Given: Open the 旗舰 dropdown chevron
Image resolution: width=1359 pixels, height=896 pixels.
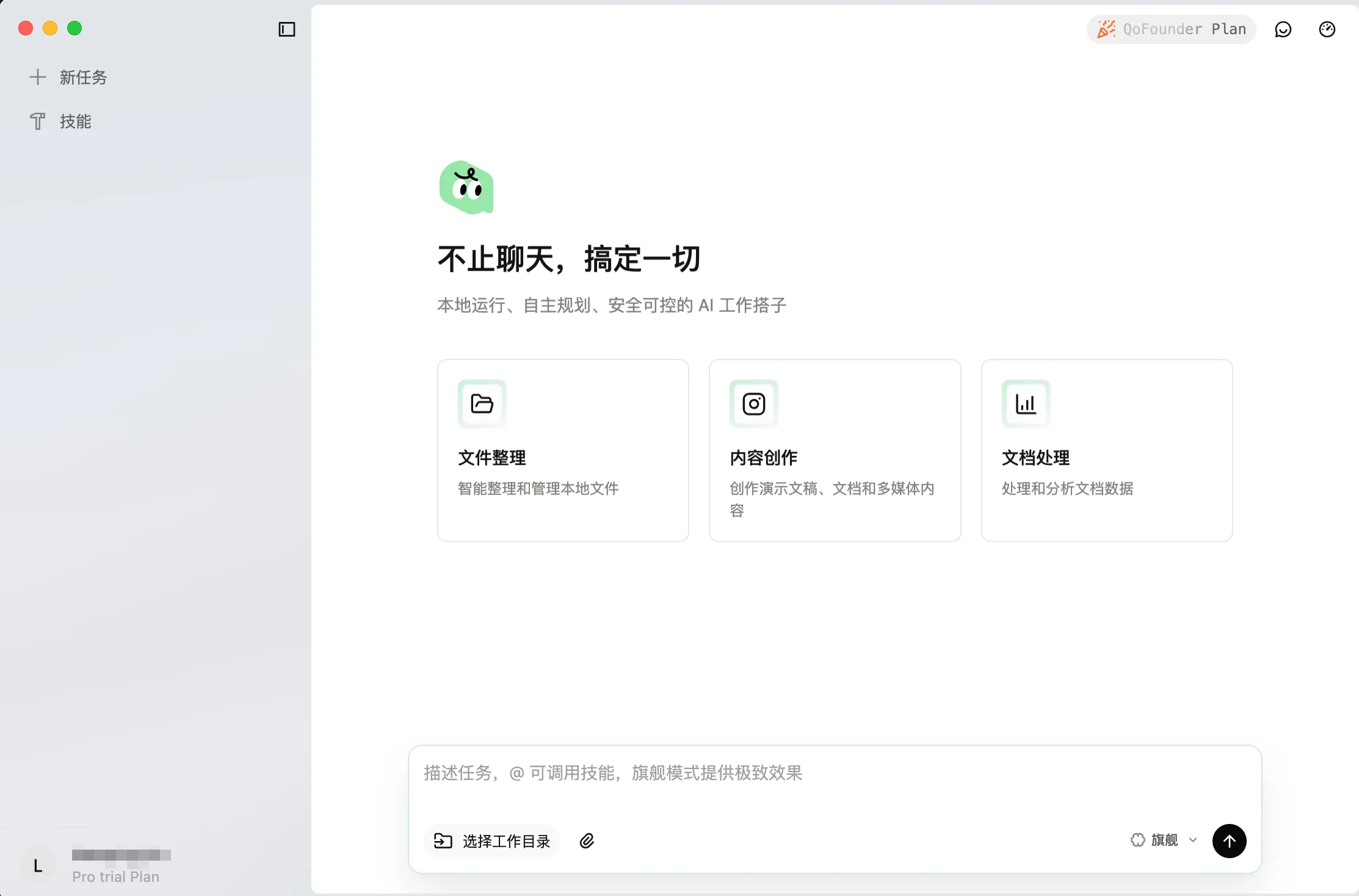Looking at the screenshot, I should [1194, 840].
